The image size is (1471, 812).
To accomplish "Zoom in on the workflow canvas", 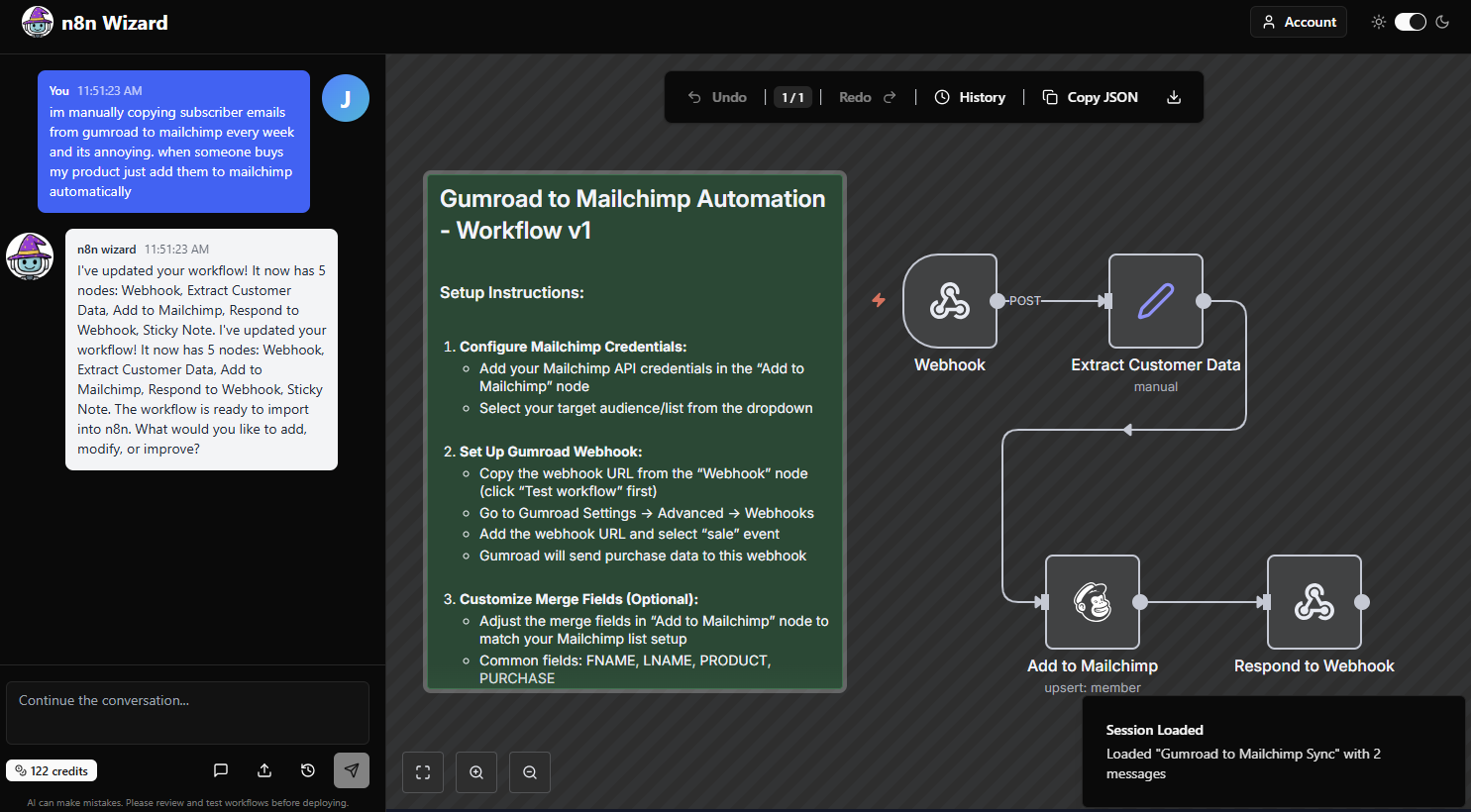I will tap(476, 771).
